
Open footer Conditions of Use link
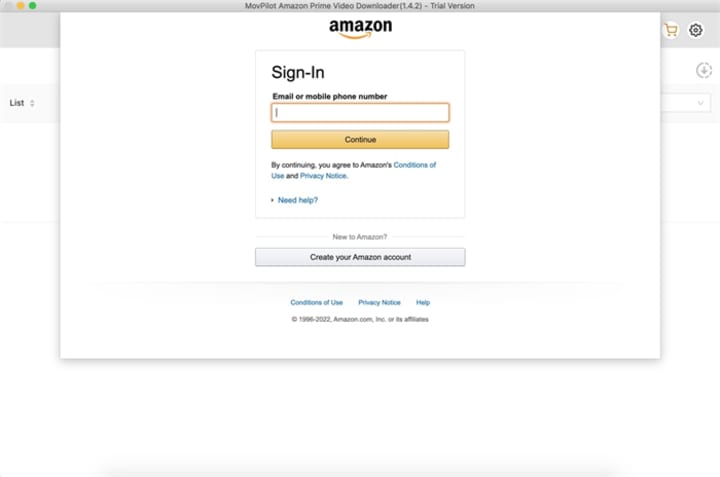316,303
